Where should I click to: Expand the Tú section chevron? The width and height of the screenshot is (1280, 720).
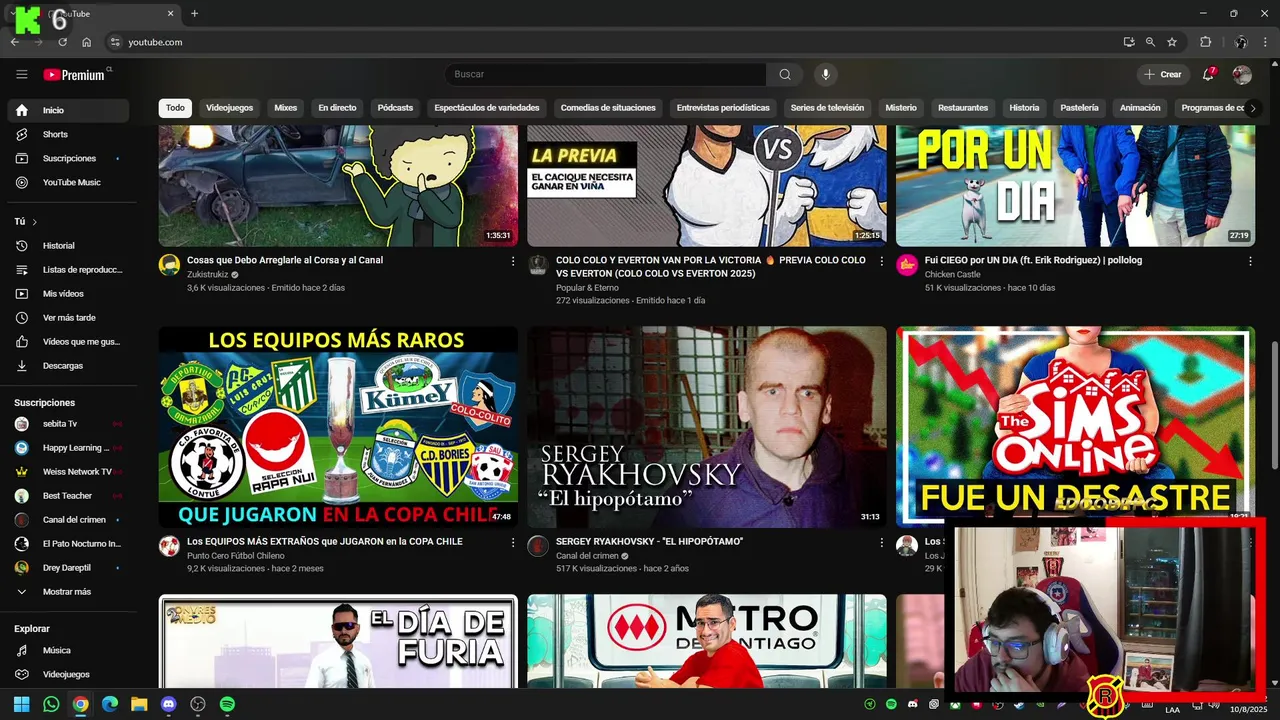(x=34, y=222)
